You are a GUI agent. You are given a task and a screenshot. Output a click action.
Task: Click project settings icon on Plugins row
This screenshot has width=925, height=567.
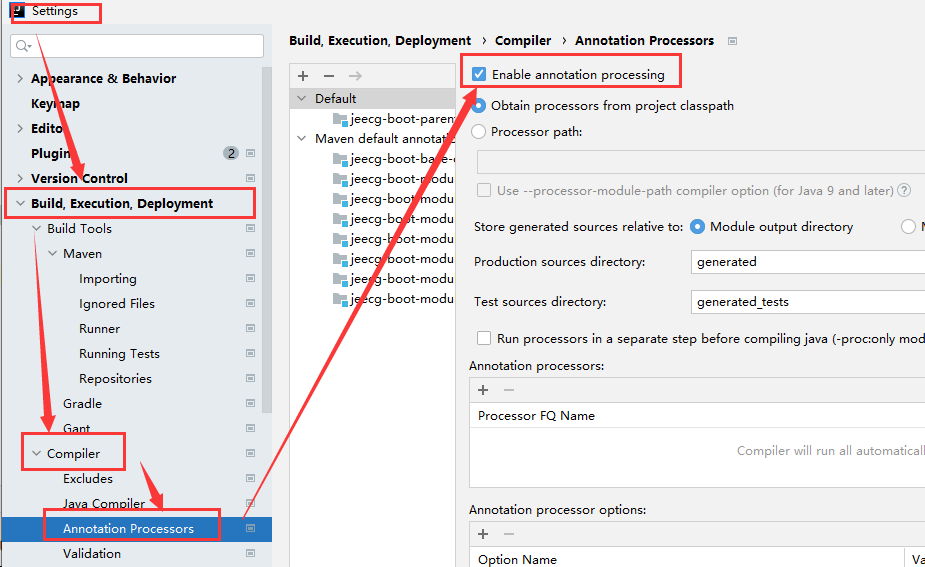point(251,153)
